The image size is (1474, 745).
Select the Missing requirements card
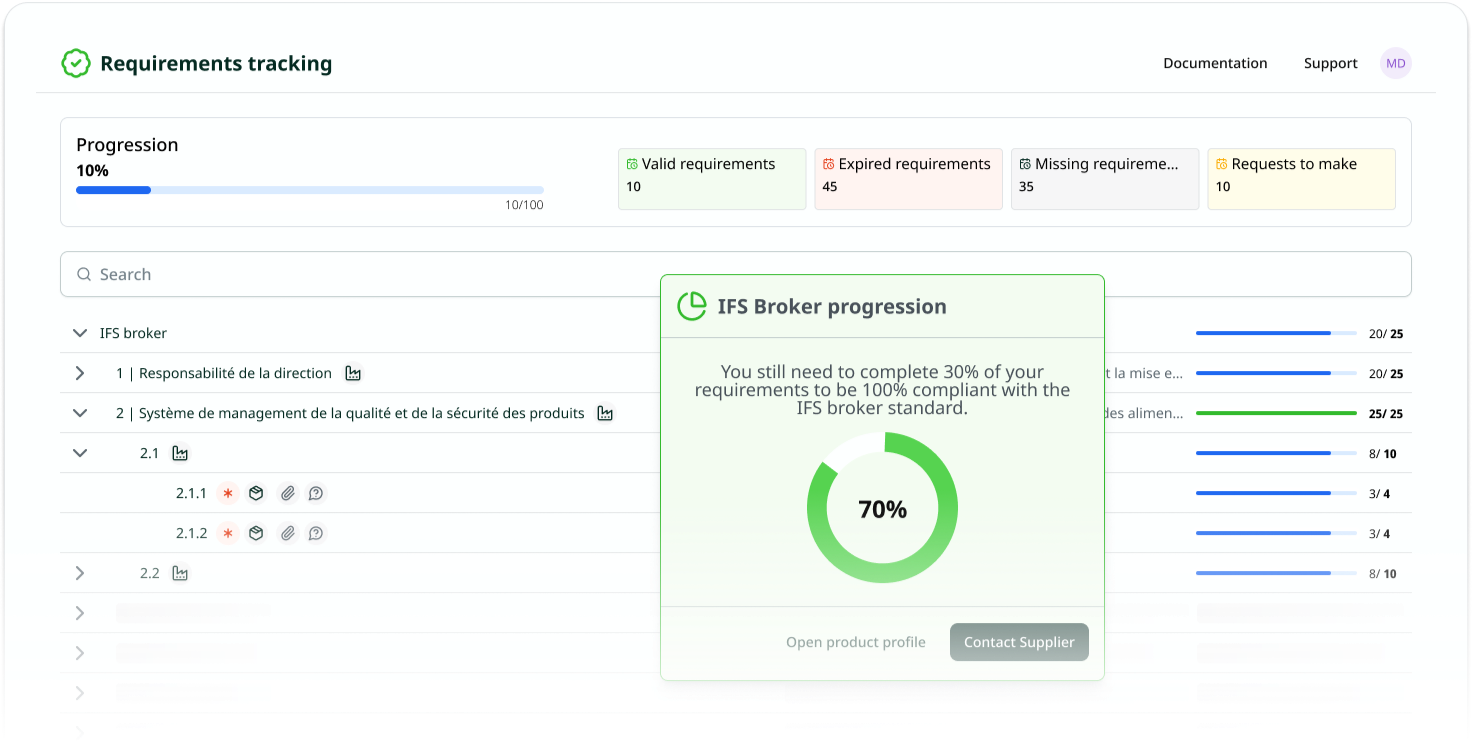1105,179
